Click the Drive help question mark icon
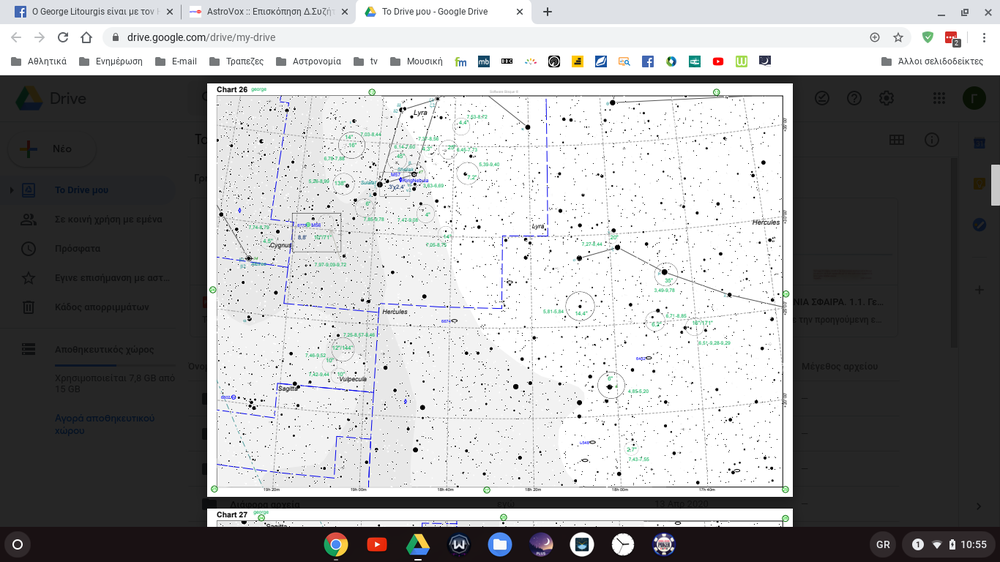The width and height of the screenshot is (1000, 562). point(854,98)
